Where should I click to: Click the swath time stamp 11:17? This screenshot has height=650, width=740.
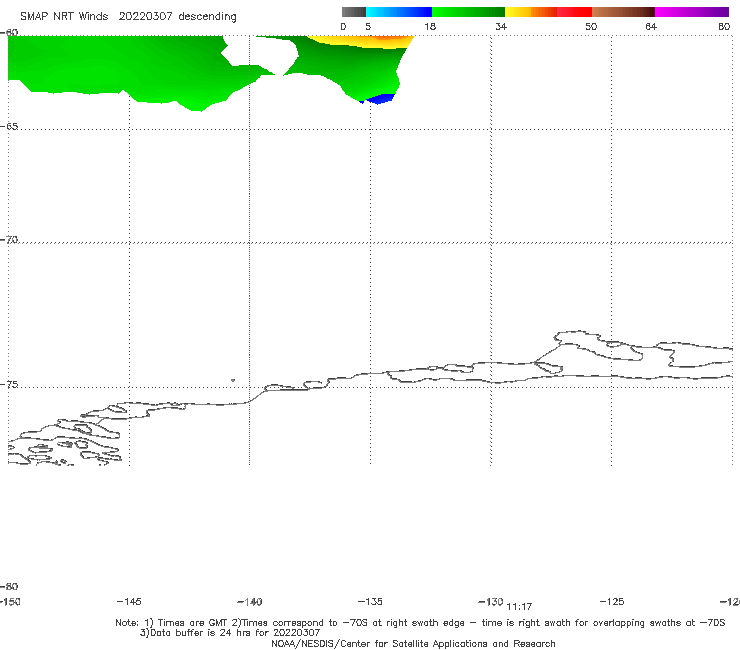pyautogui.click(x=519, y=607)
